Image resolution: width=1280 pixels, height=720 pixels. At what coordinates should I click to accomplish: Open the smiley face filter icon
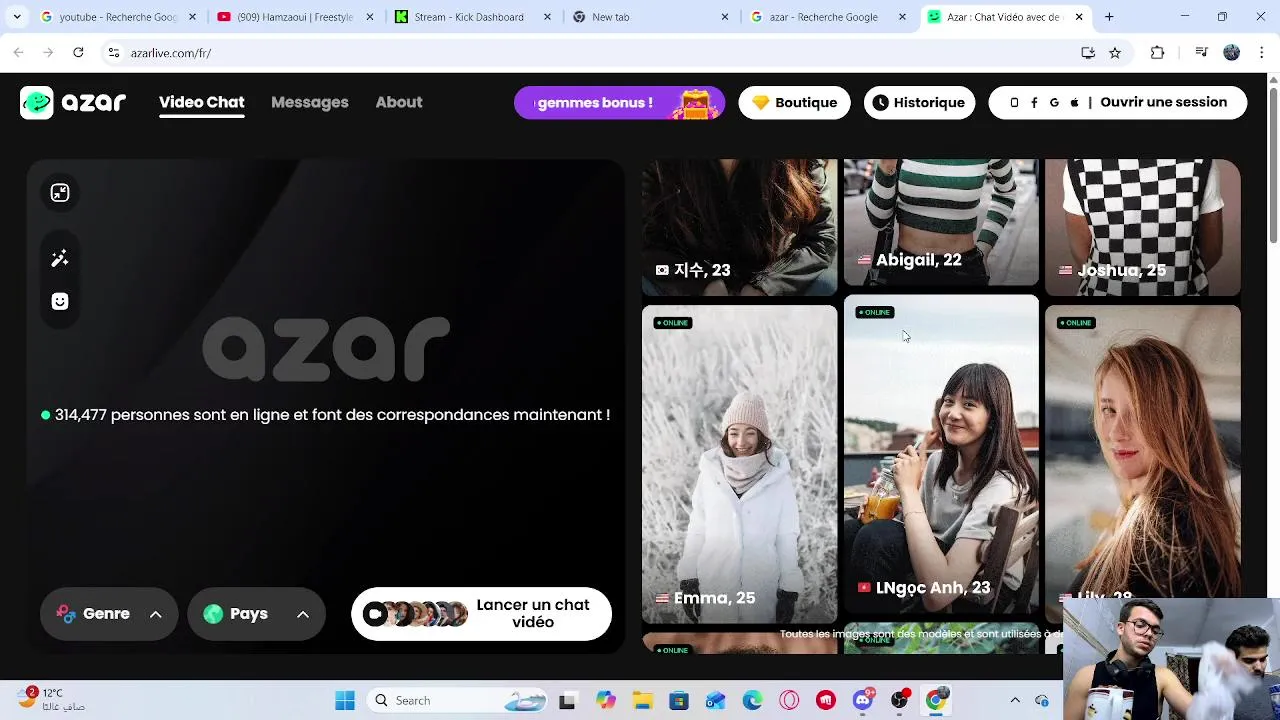coord(60,301)
